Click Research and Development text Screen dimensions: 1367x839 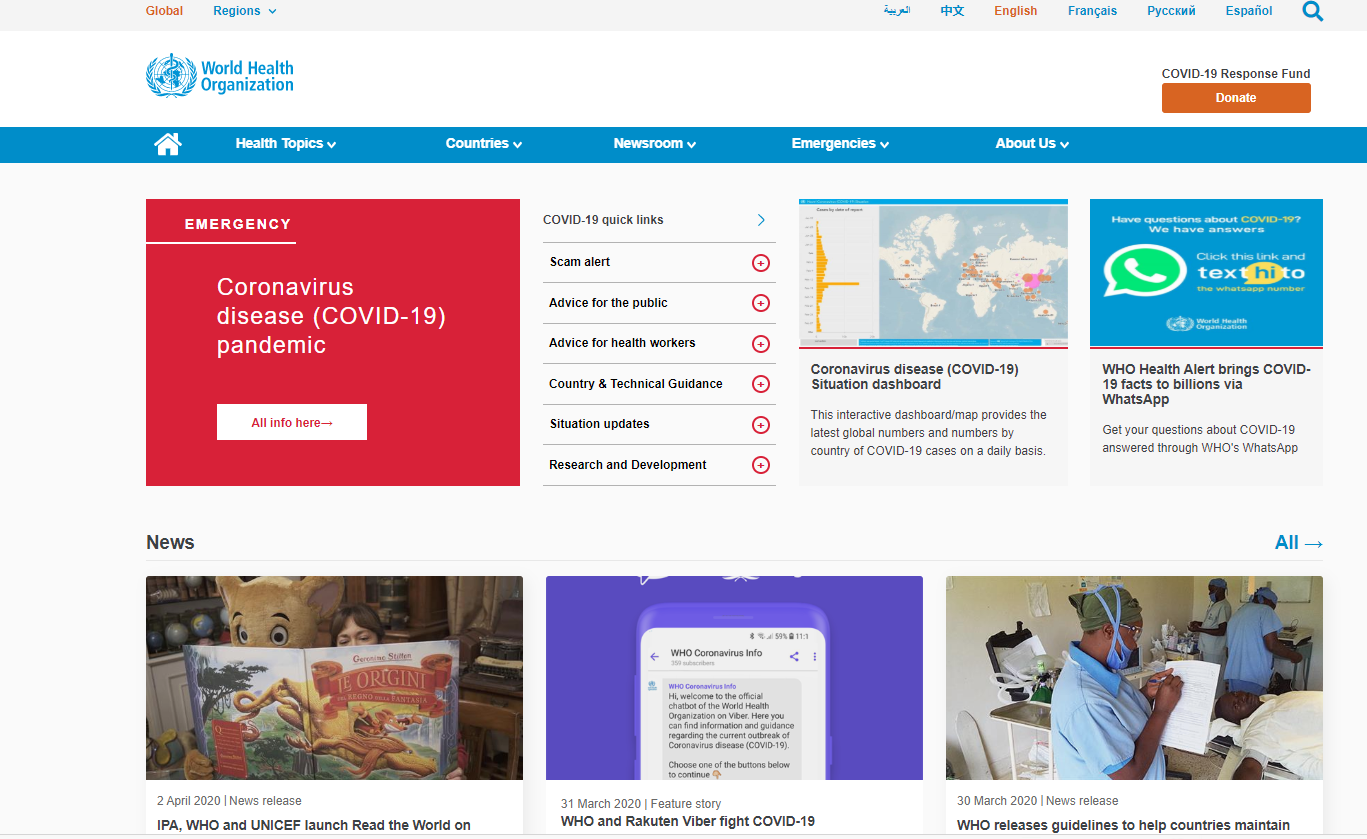tap(628, 465)
